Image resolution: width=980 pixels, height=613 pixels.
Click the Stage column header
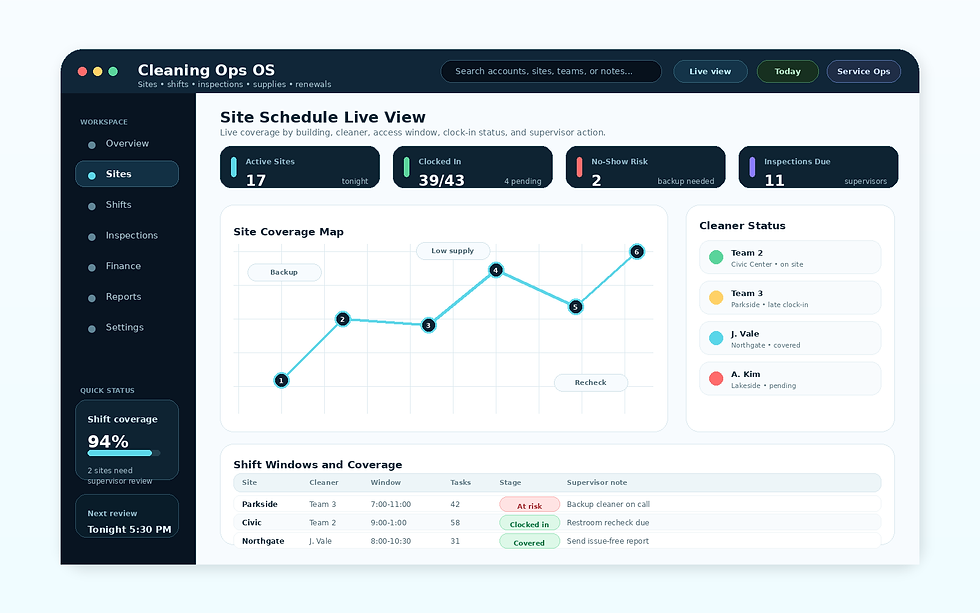(510, 482)
